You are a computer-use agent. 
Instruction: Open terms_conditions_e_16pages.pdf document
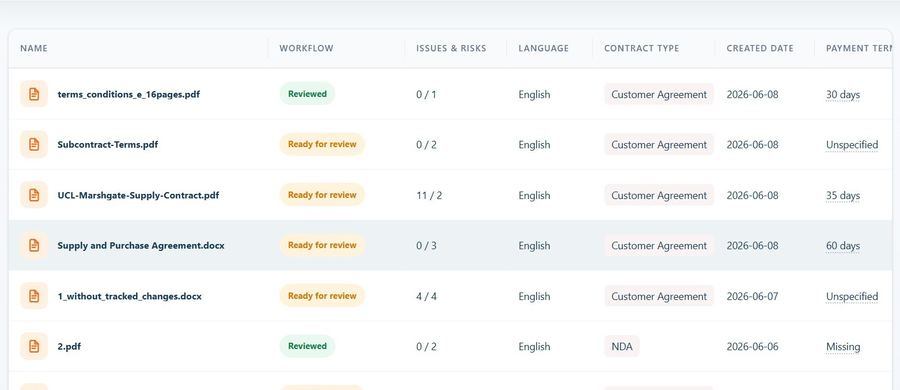[129, 94]
